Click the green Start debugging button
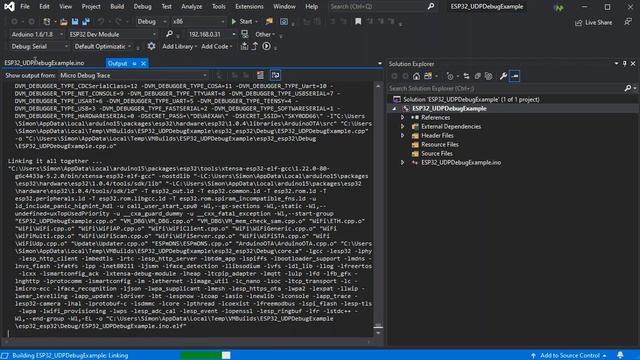The width and height of the screenshot is (640, 360). (x=242, y=21)
